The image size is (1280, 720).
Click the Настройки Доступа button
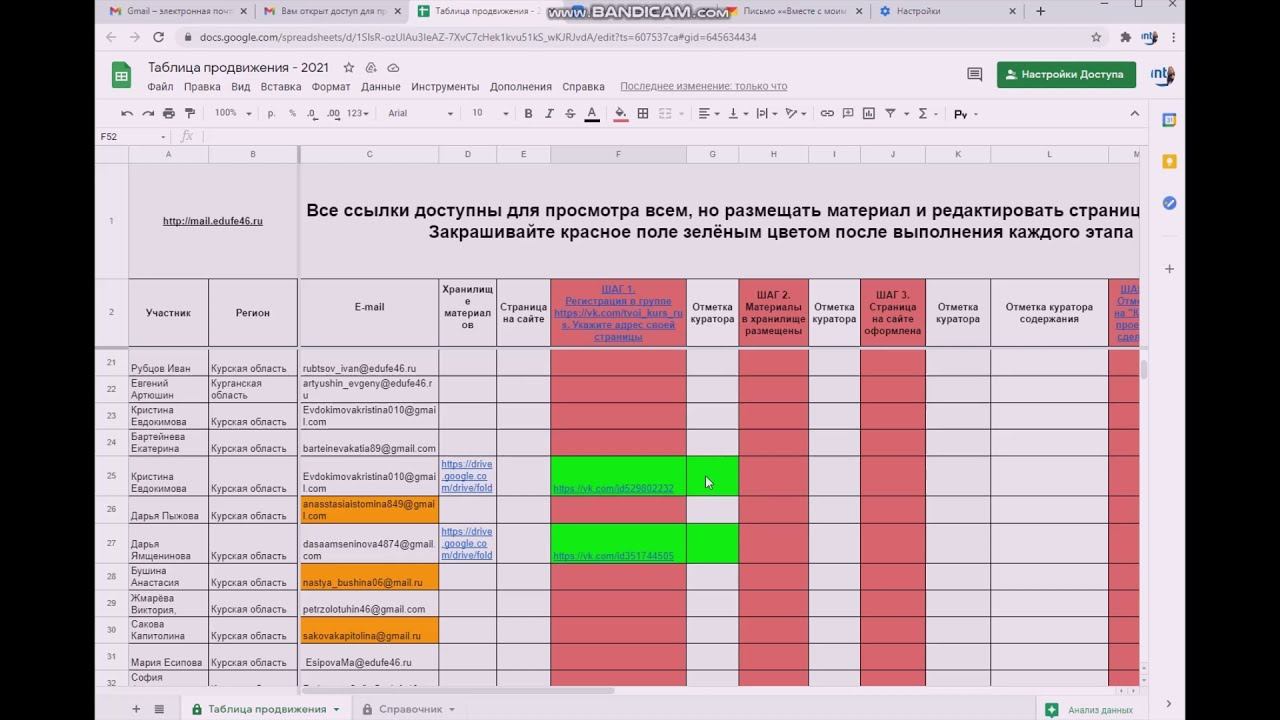pyautogui.click(x=1066, y=74)
